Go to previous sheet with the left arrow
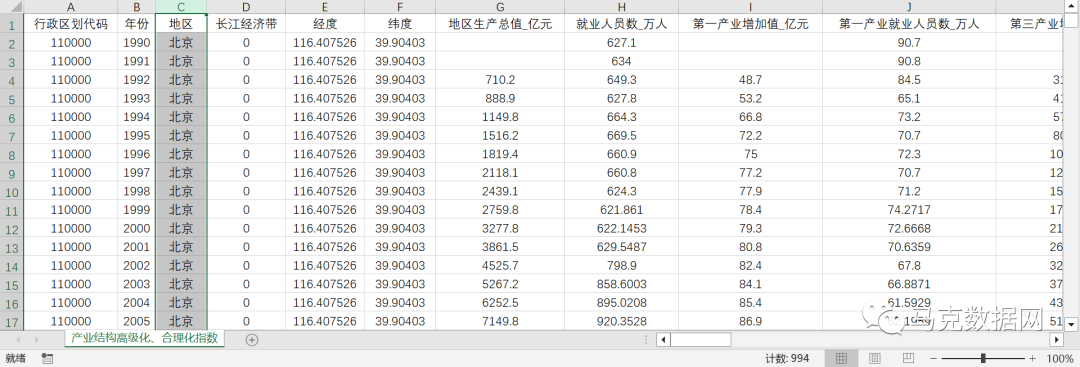Viewport: 1080px width, 367px height. click(18, 339)
